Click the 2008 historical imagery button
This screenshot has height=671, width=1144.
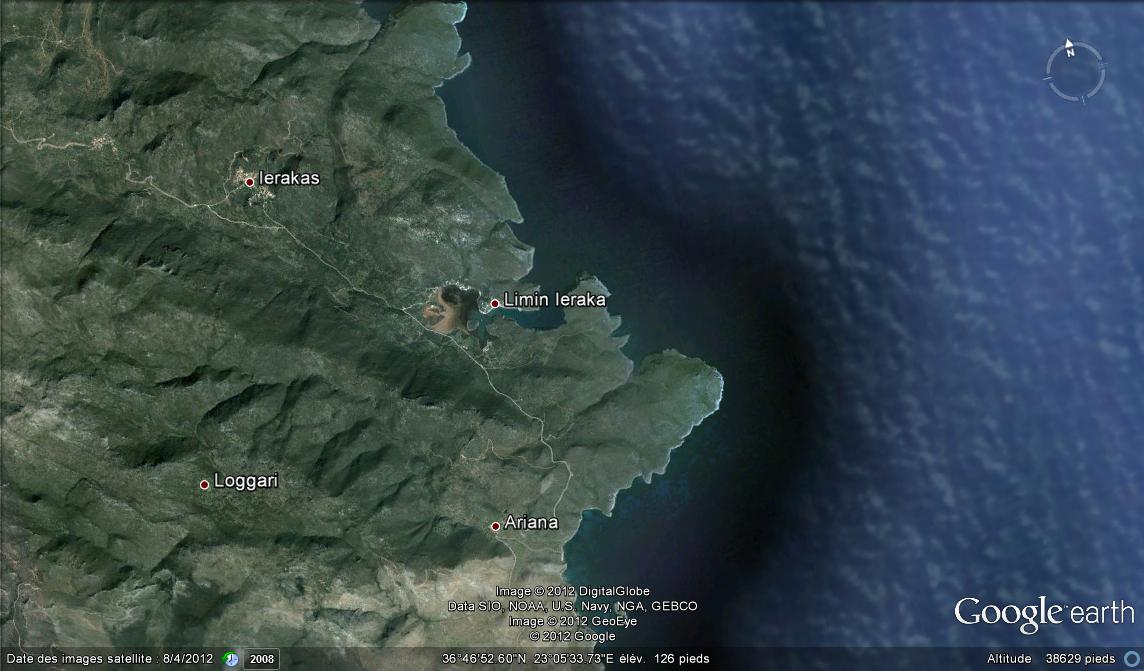(261, 659)
